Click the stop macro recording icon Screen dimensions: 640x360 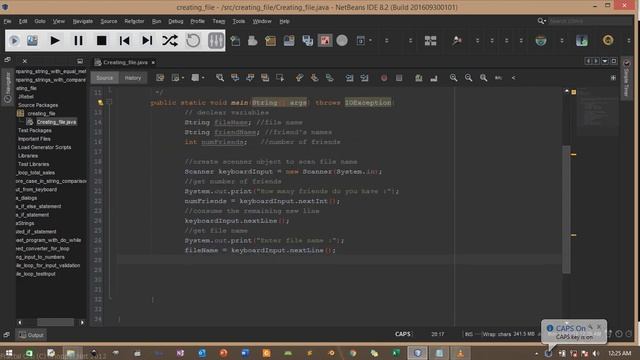point(399,78)
